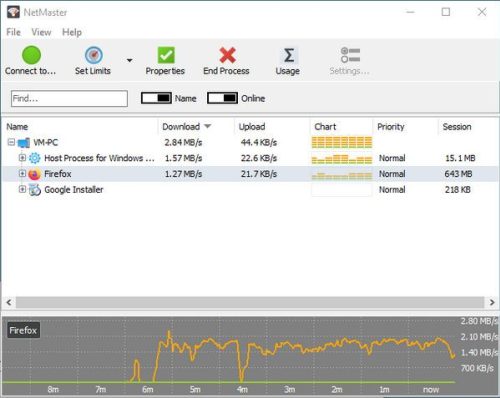Click the Host Process mini chart
The height and width of the screenshot is (398, 500).
coord(342,158)
